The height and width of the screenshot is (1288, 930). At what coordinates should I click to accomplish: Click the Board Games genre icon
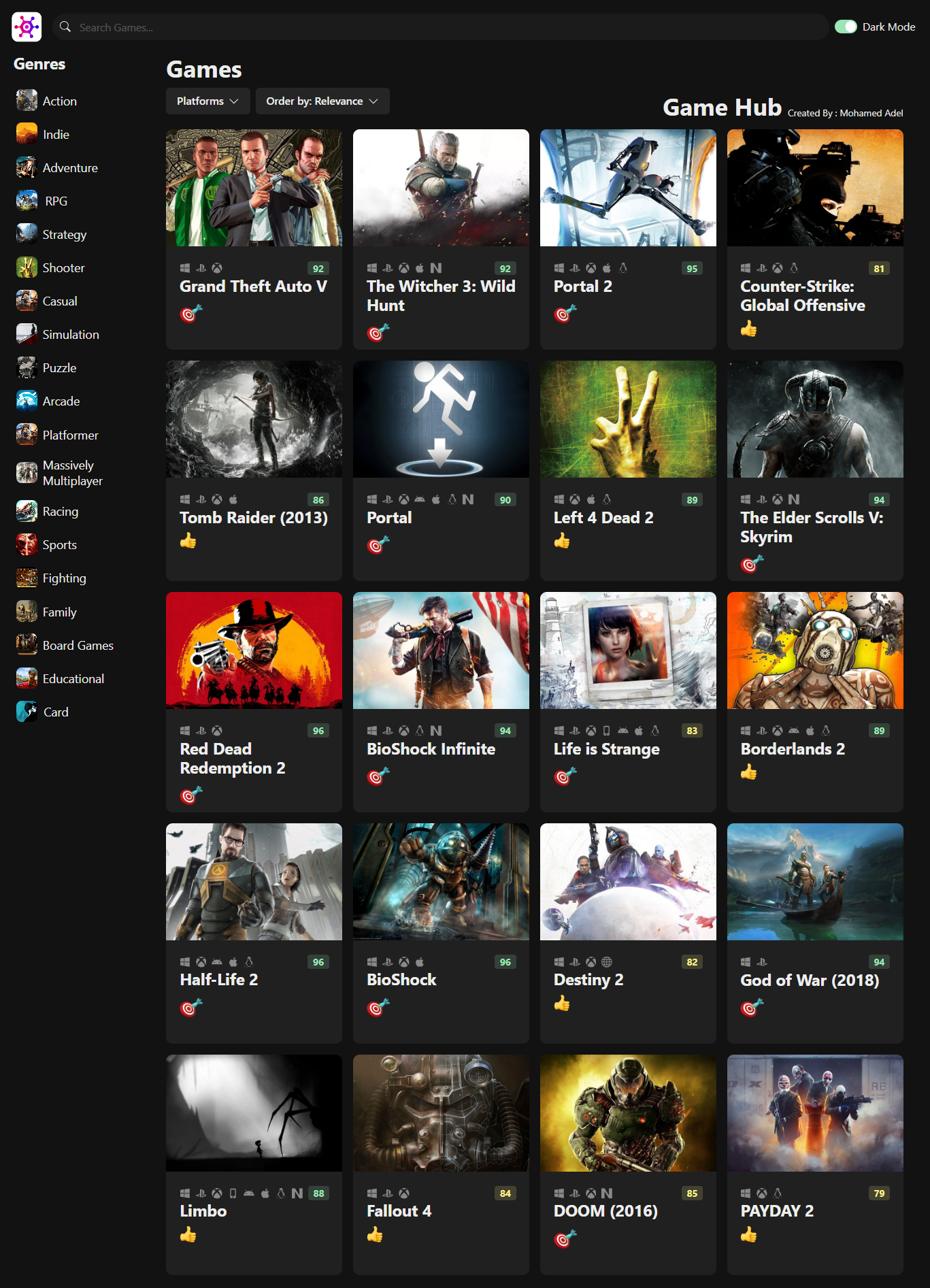pos(27,645)
